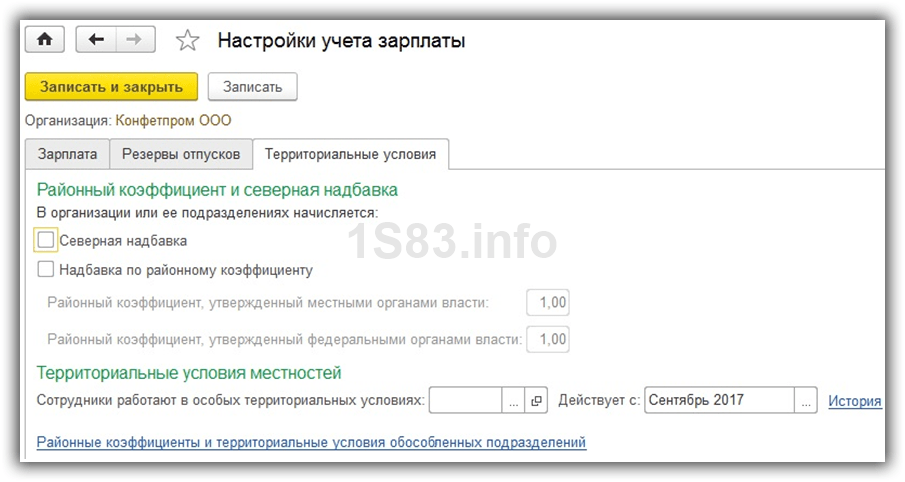Open link for обособленных подразделений coefficients

tap(311, 442)
